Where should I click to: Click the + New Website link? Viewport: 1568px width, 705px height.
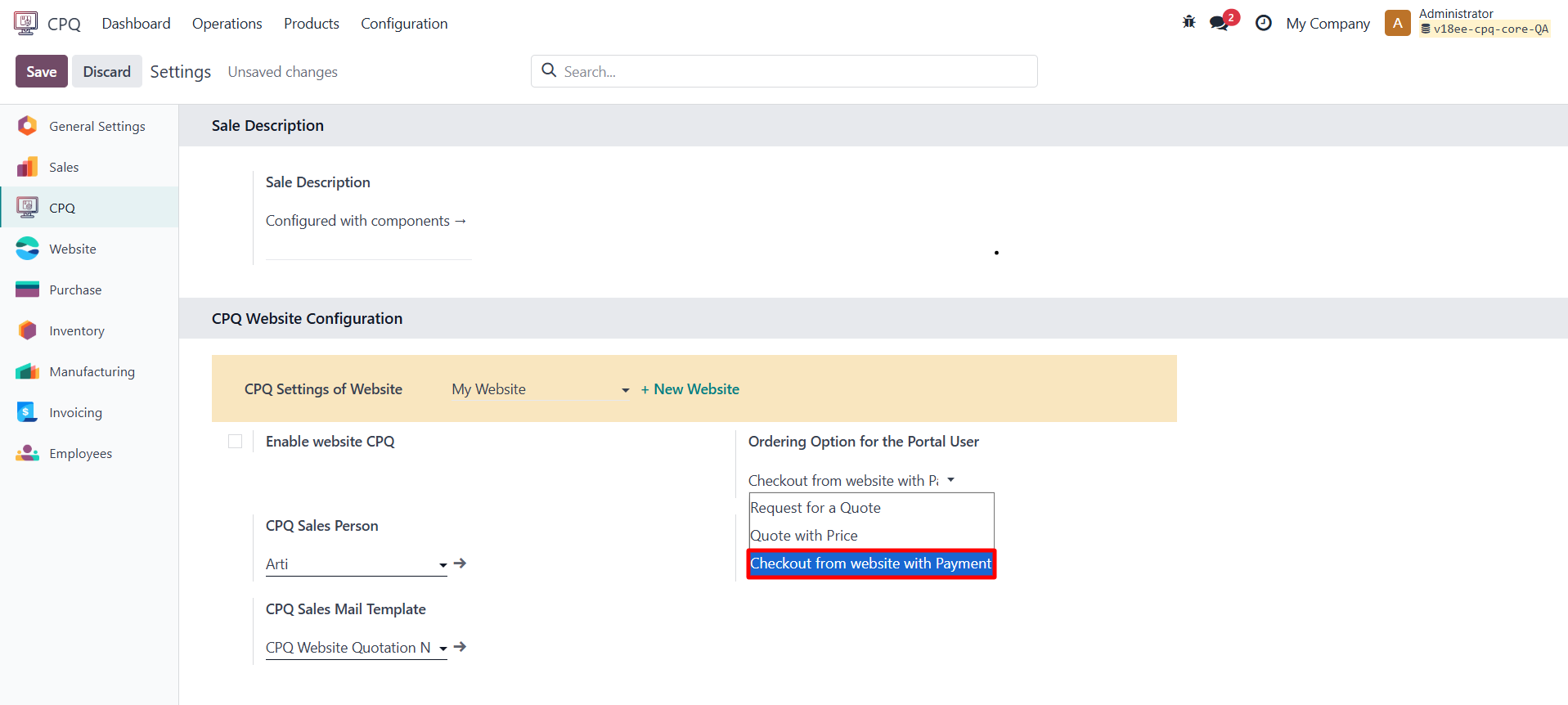coord(690,389)
